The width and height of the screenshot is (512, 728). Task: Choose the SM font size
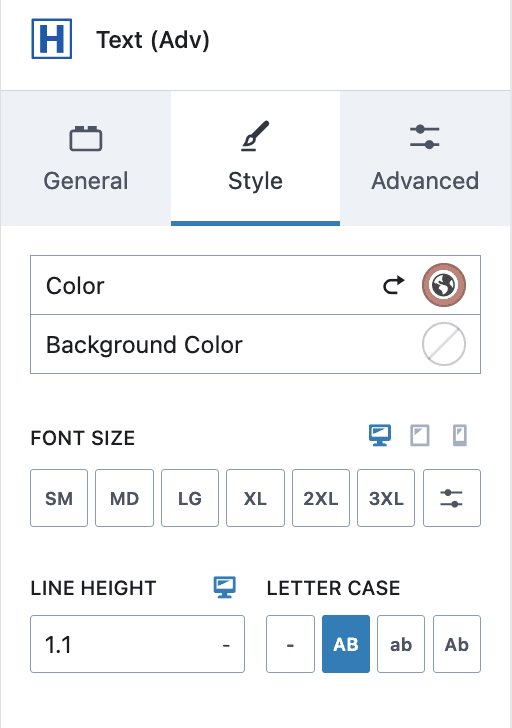(59, 498)
